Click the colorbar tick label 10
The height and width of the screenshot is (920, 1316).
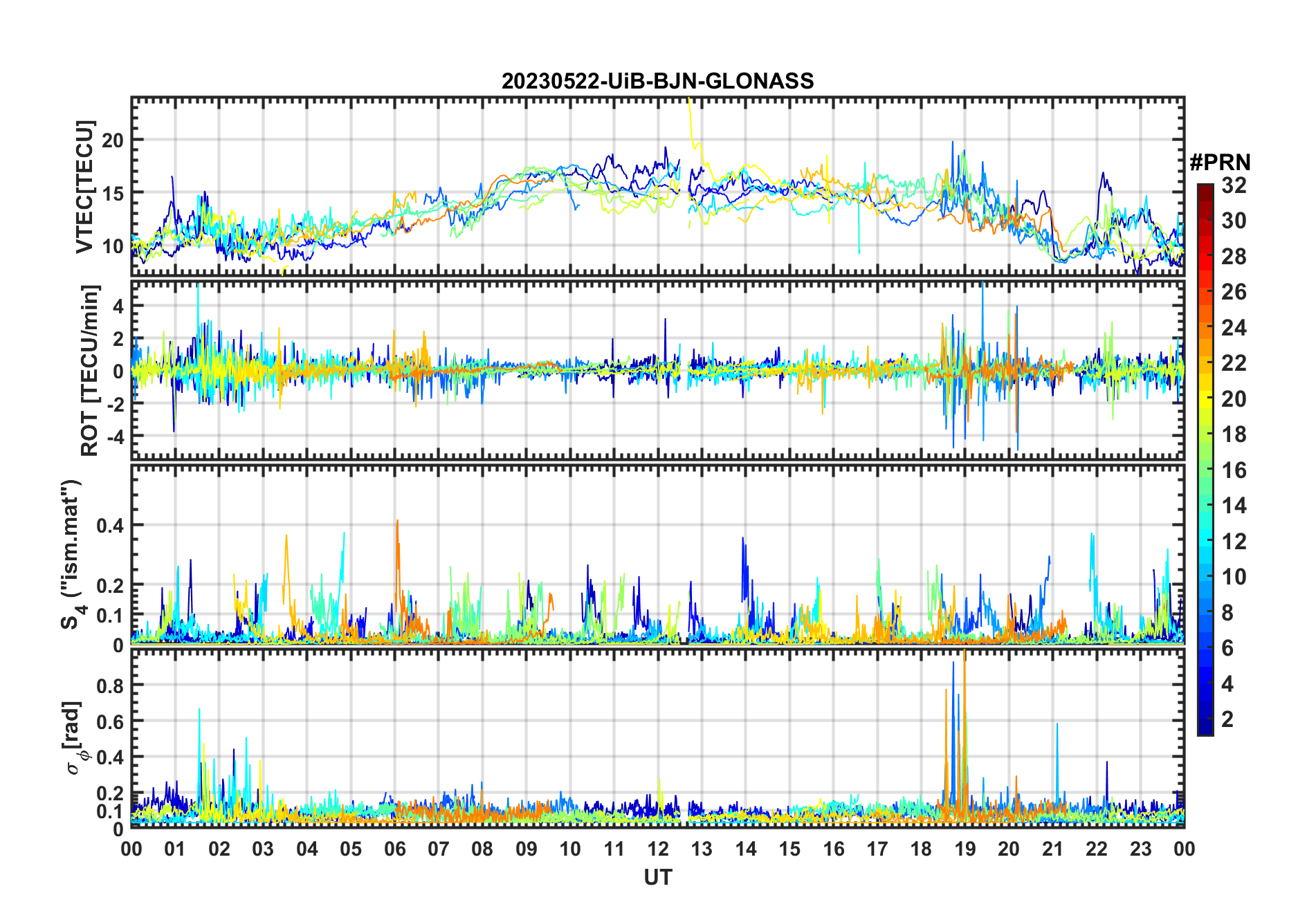tap(1234, 577)
